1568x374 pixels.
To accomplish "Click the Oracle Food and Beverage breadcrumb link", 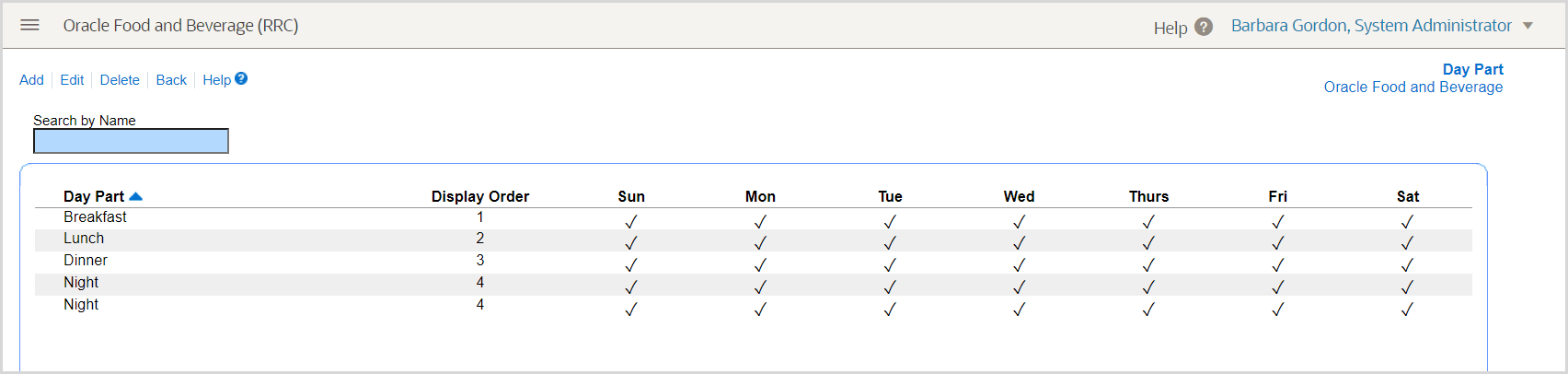I will point(1412,88).
